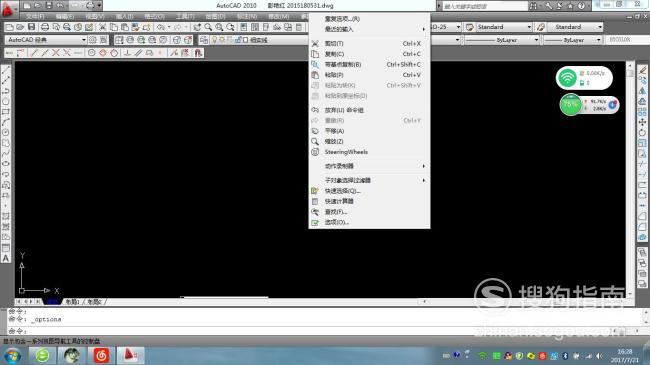Click the Save icon in the standard toolbar
Viewport: 650px width, 365px height.
pyautogui.click(x=32, y=27)
